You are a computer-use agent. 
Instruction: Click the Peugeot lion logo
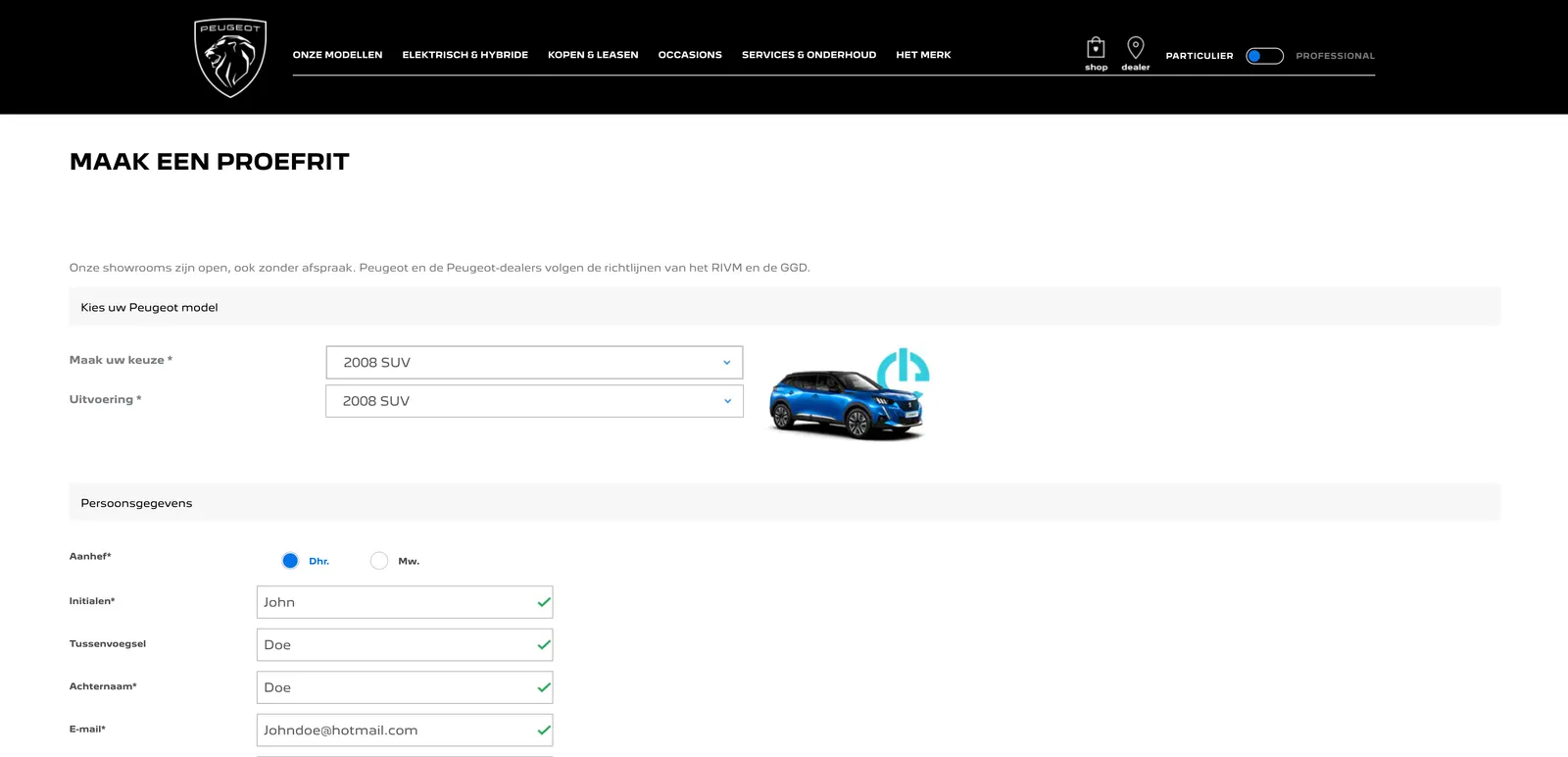point(230,58)
